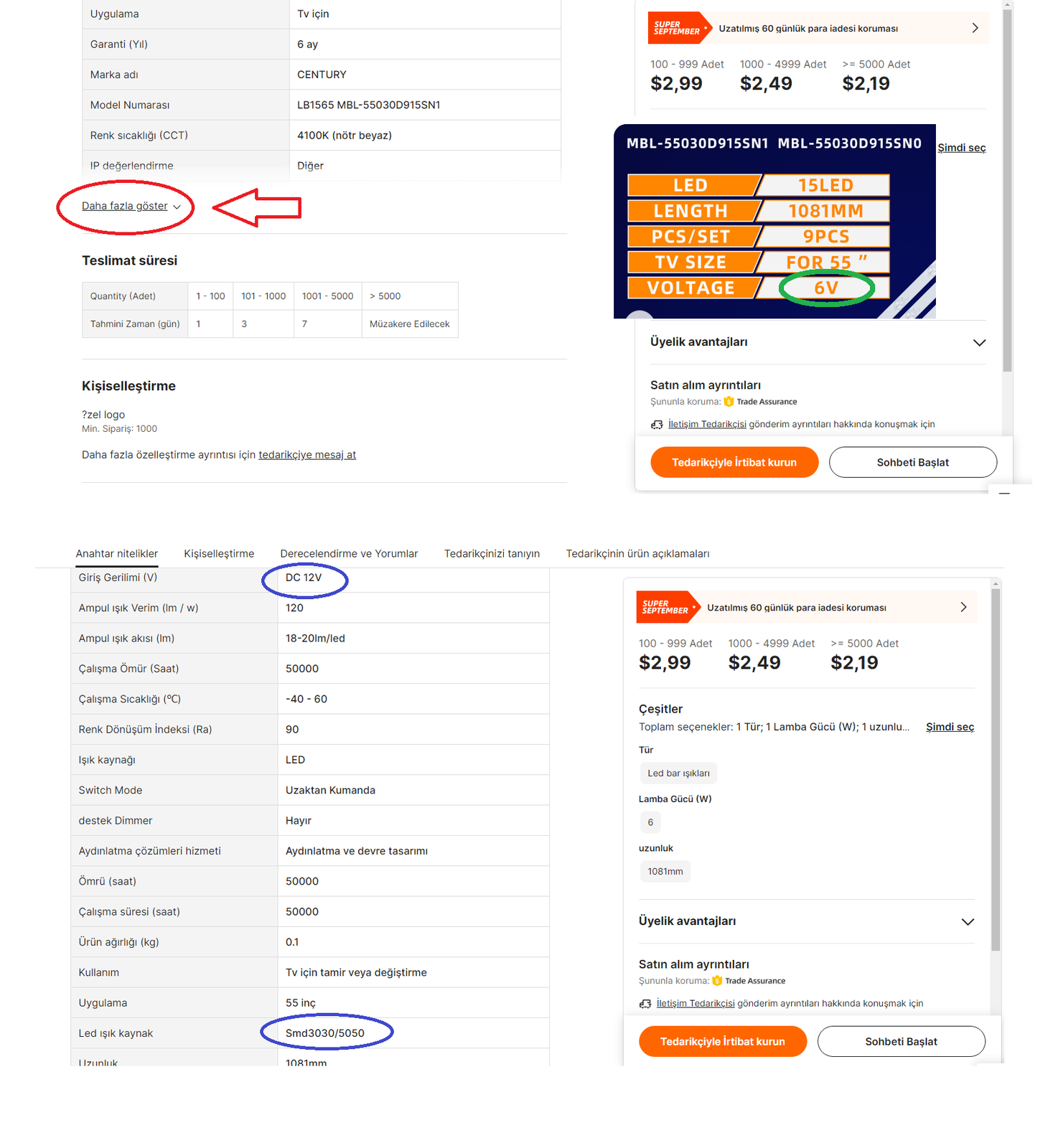The image size is (1053, 1148).
Task: Click lower 'Tedarikçiyle İrtibat kurun' button
Action: (723, 1041)
